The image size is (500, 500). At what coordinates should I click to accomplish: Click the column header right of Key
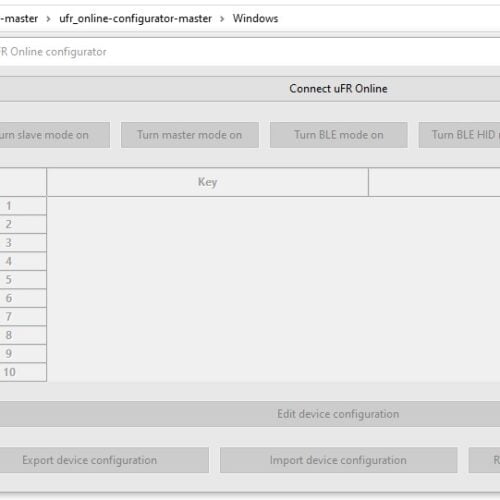pos(434,182)
